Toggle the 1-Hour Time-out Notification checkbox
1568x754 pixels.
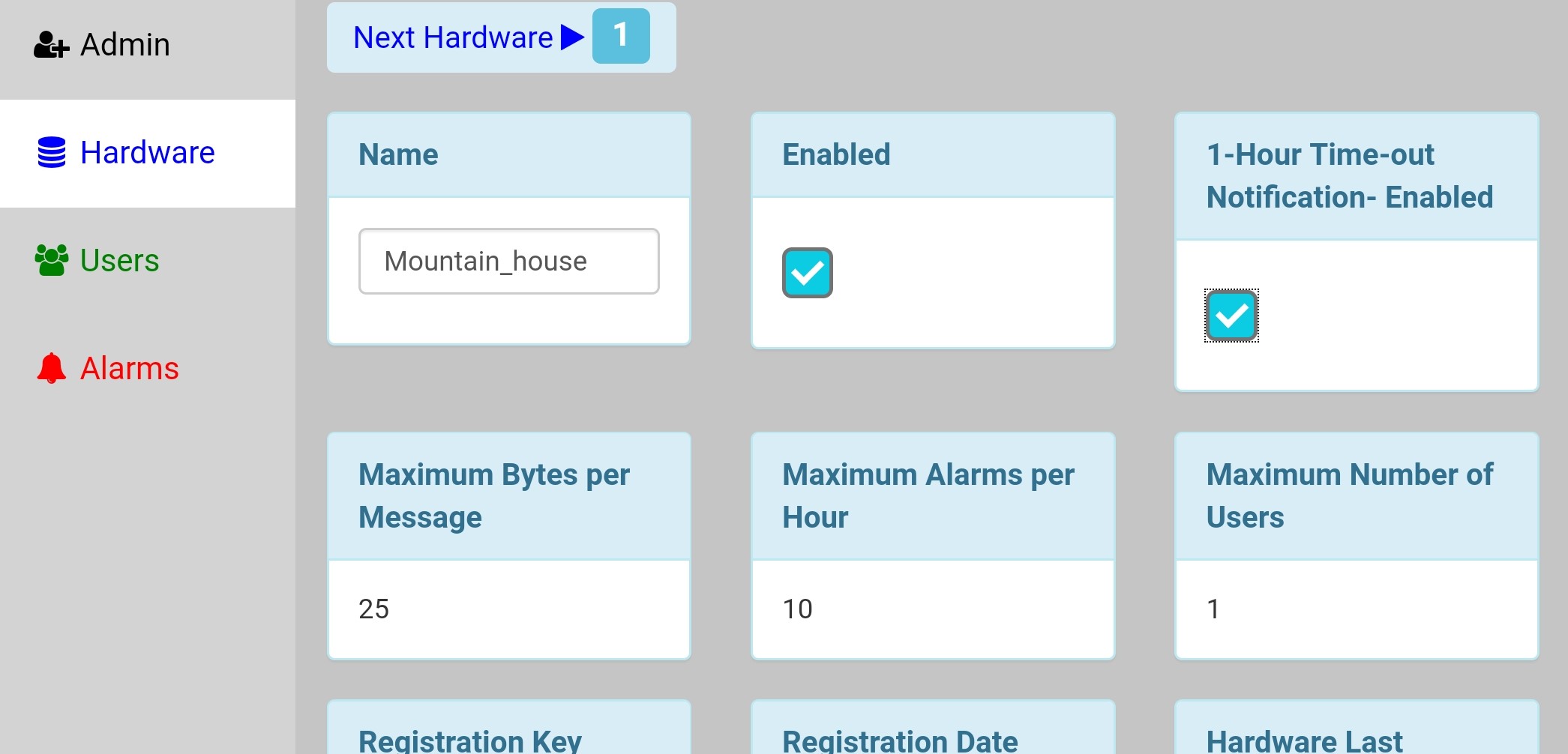pos(1231,316)
